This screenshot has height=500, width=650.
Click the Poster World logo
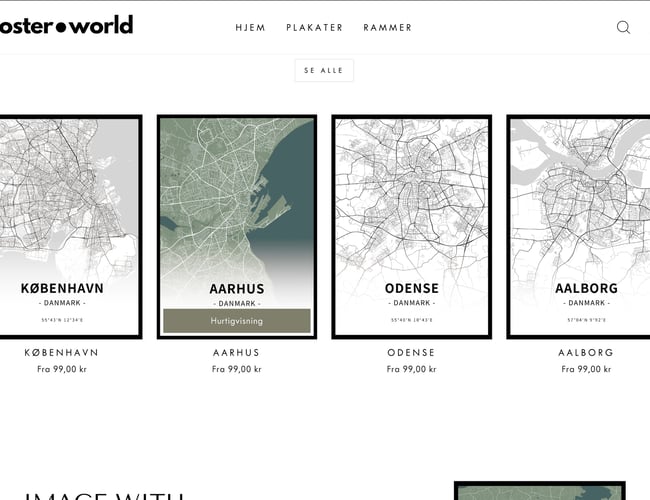[x=66, y=25]
